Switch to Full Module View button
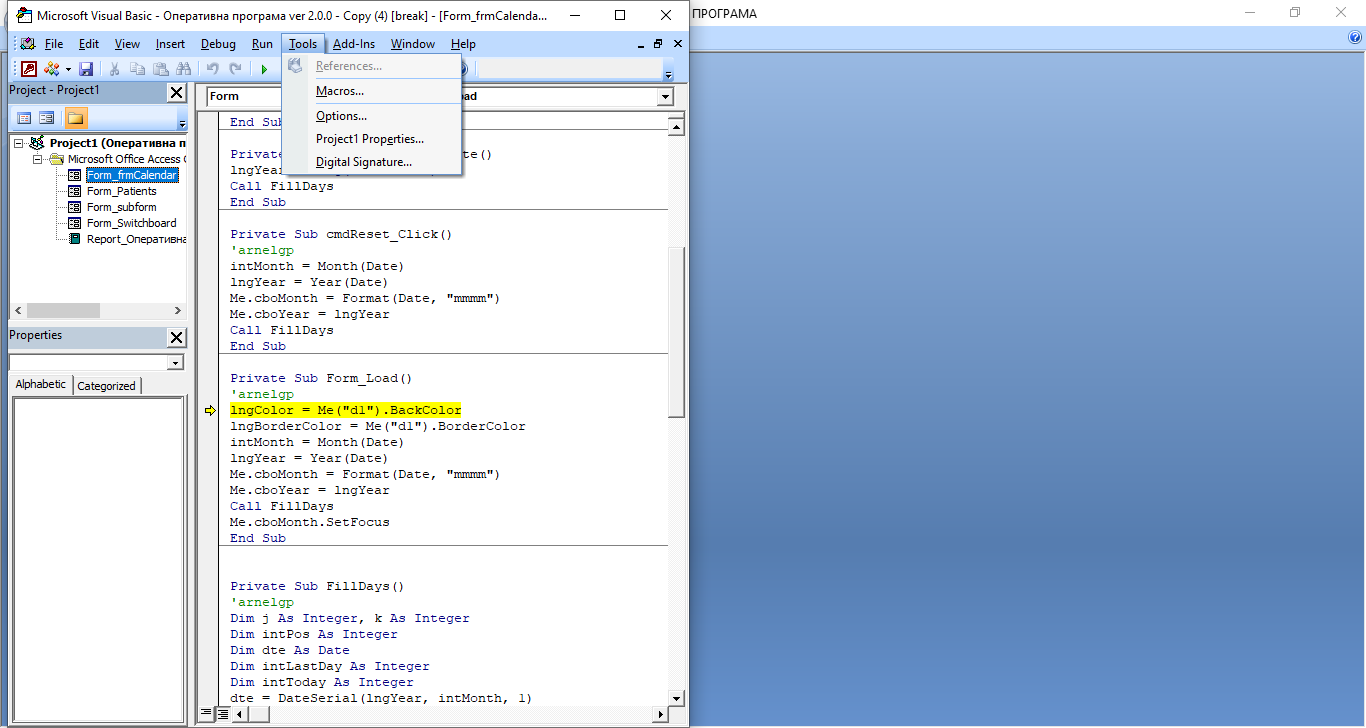This screenshot has width=1366, height=728. click(222, 714)
